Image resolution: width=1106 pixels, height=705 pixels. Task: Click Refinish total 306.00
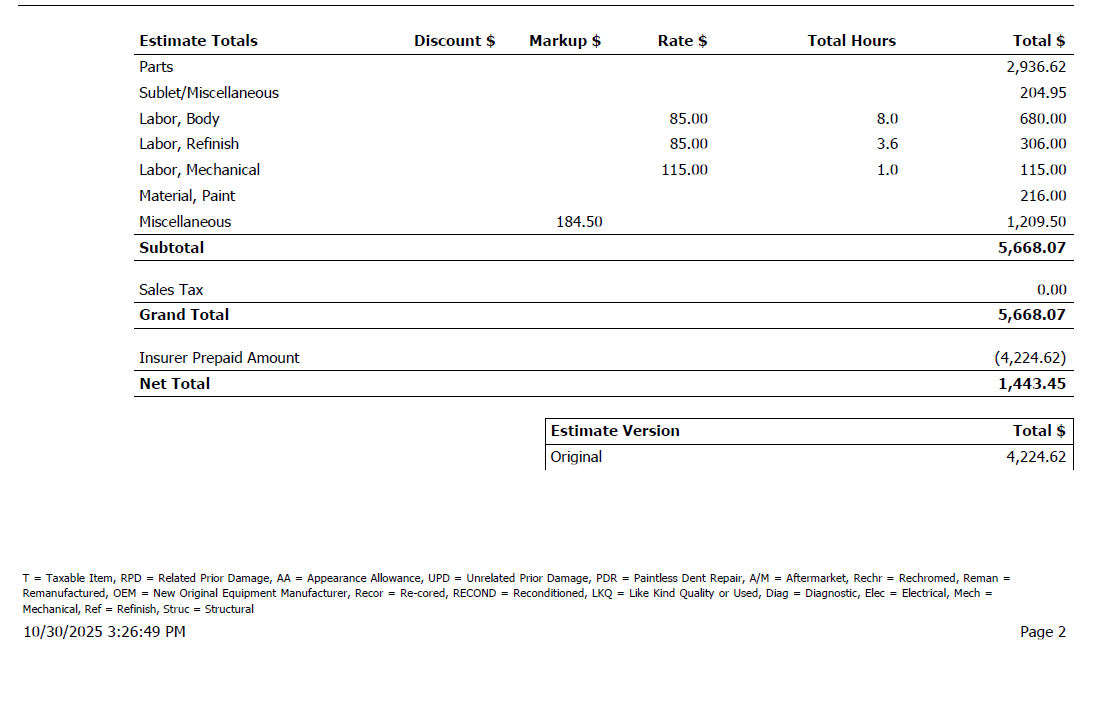click(x=1043, y=144)
